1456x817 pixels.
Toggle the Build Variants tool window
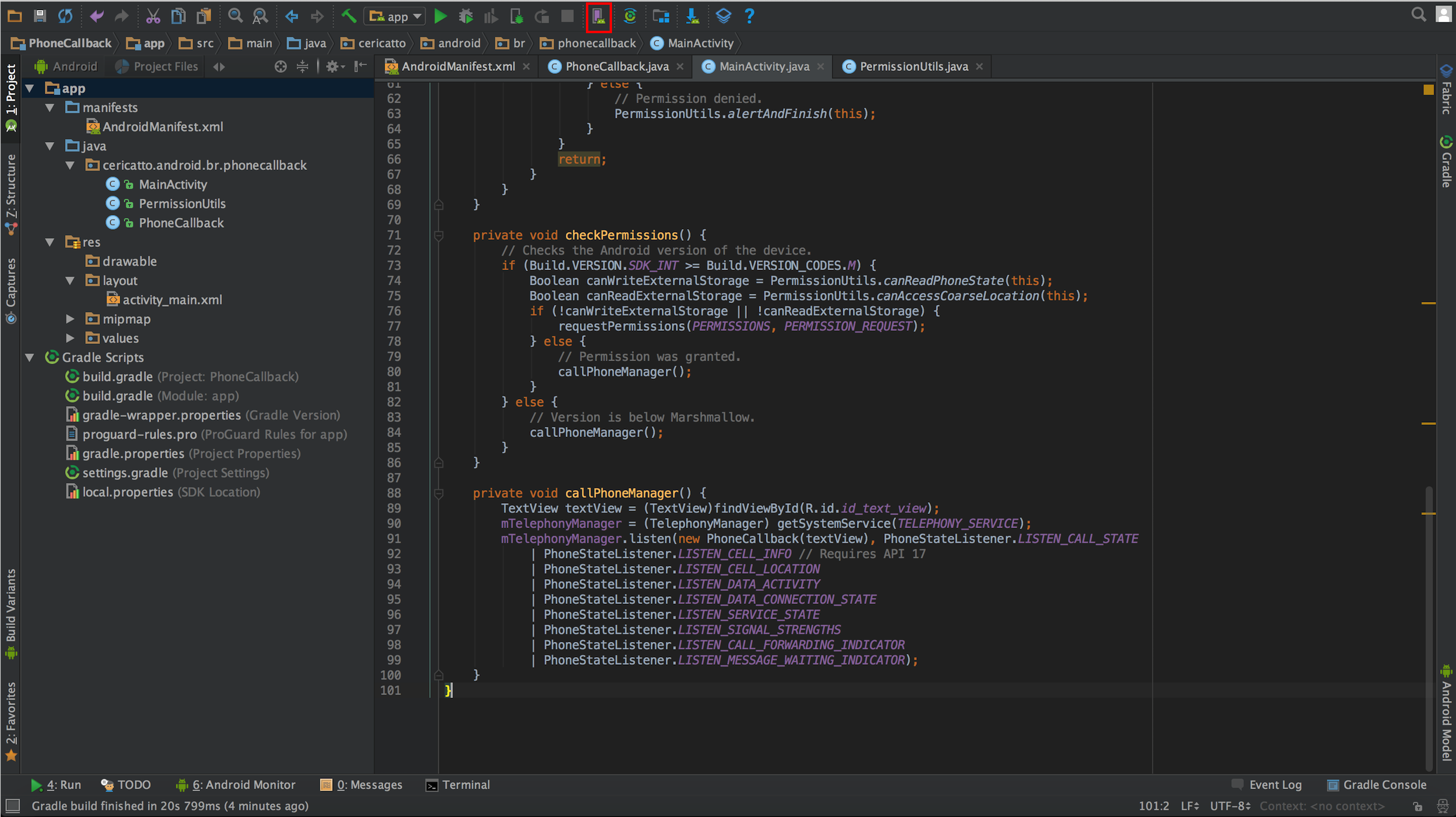11,613
